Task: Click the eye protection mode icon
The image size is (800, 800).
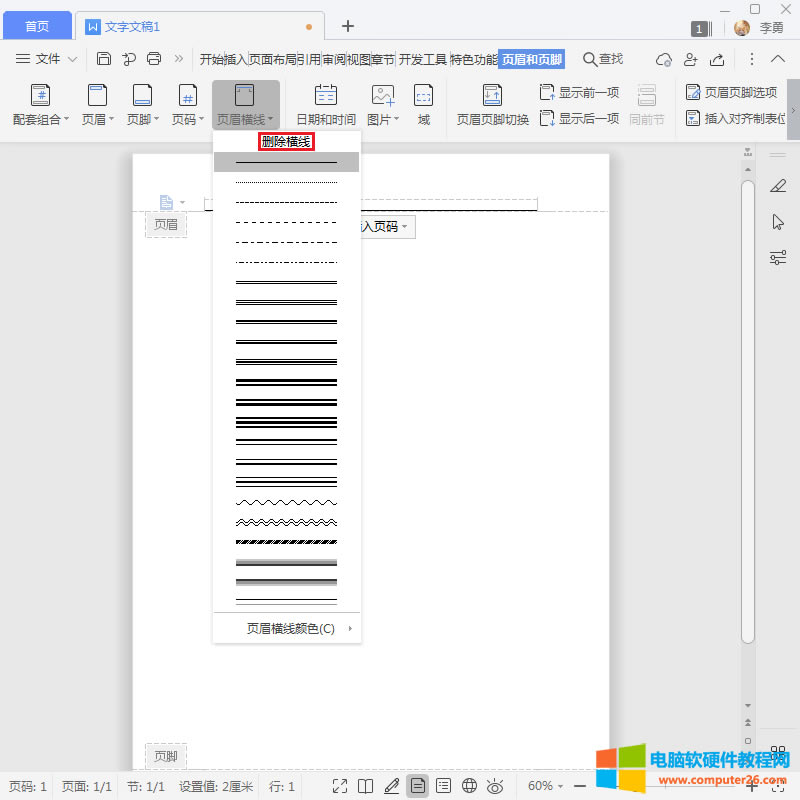Action: coord(494,786)
